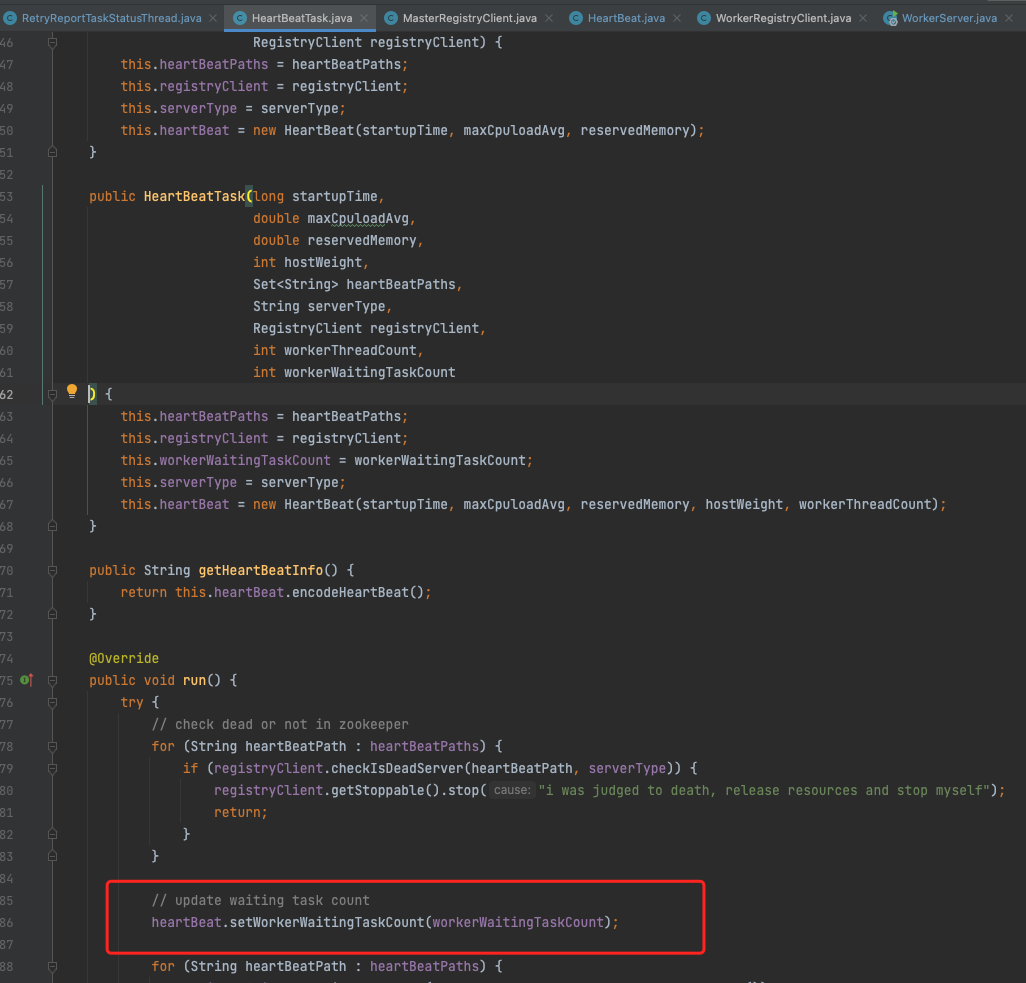The height and width of the screenshot is (983, 1026).
Task: Click the HeartBeatTask constructor name on line 53
Action: [x=194, y=196]
